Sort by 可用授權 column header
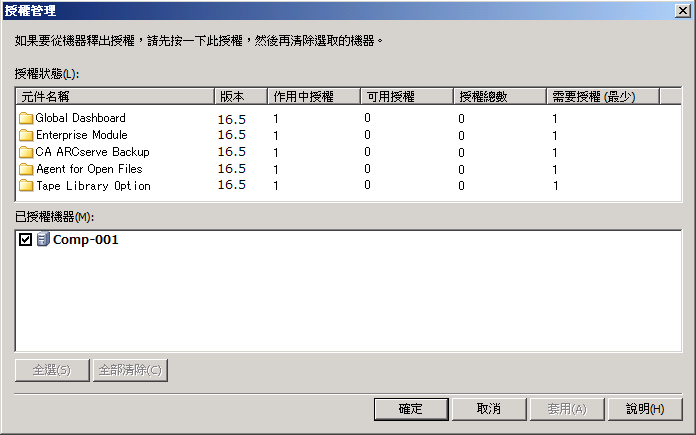The width and height of the screenshot is (696, 435). pos(407,96)
